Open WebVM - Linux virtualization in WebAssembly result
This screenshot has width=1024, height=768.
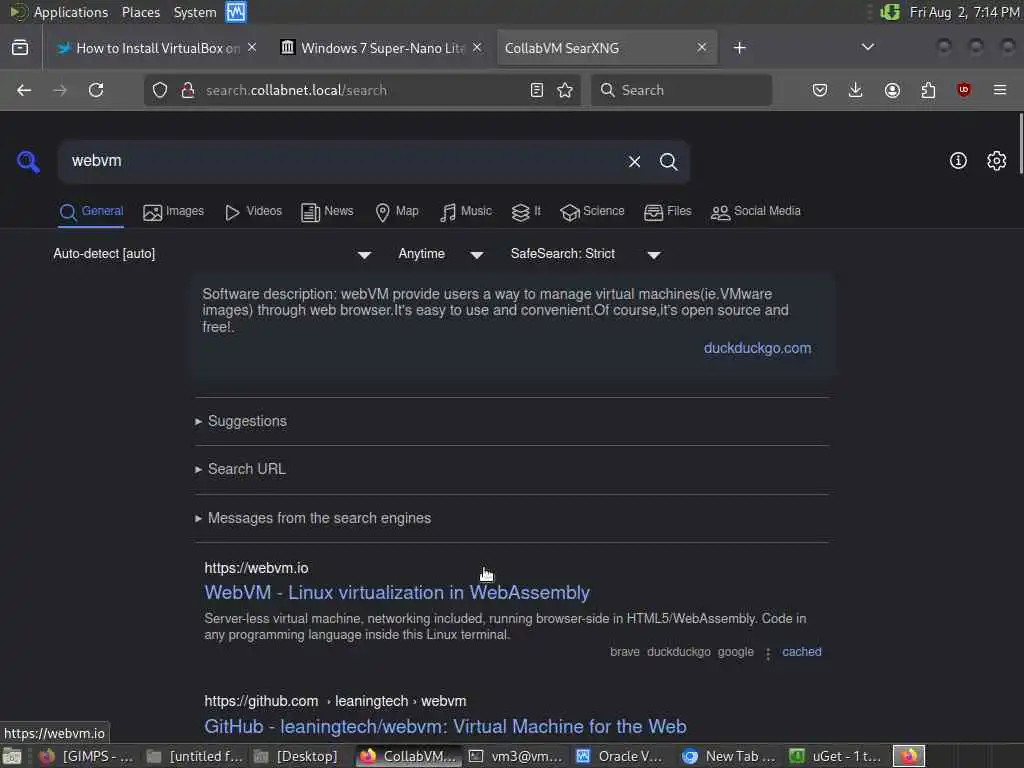pos(397,592)
